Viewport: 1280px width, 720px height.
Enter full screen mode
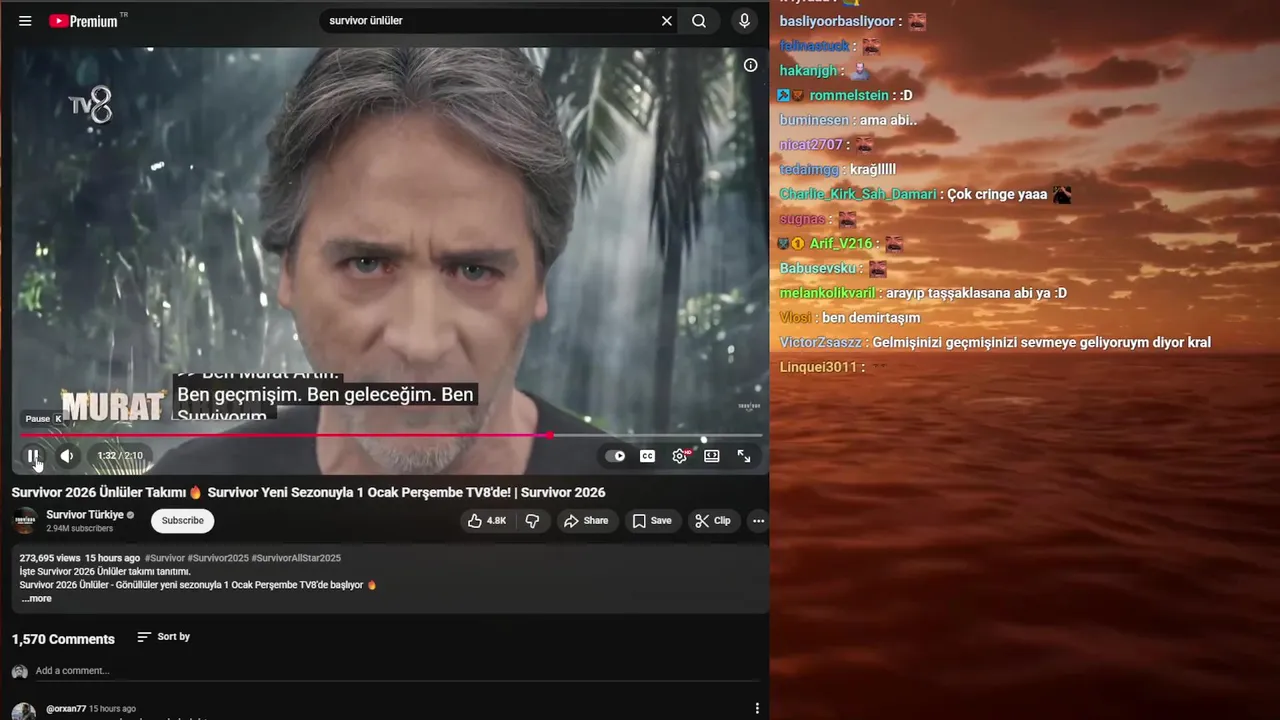tap(744, 456)
